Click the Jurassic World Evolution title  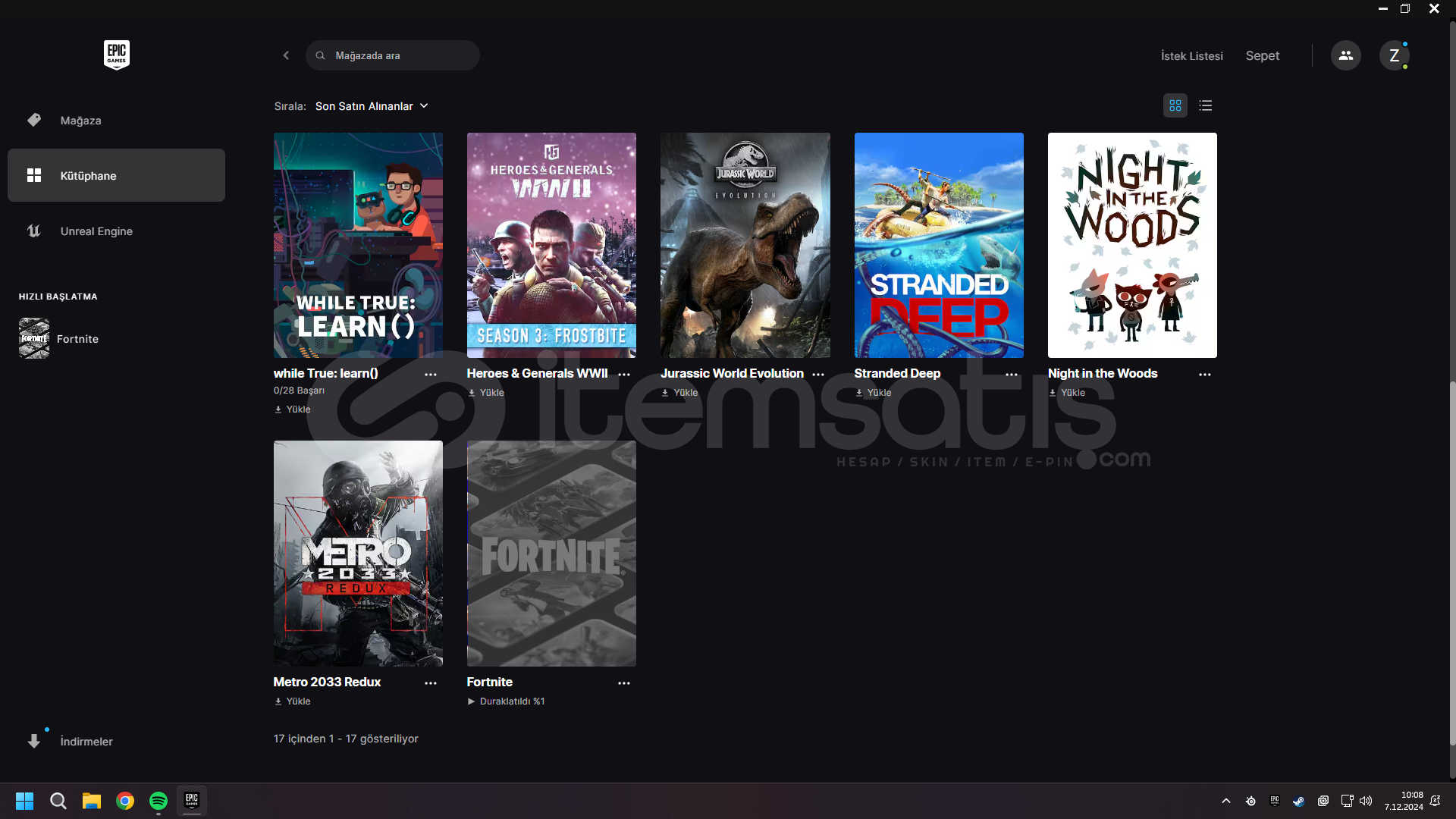coord(732,373)
